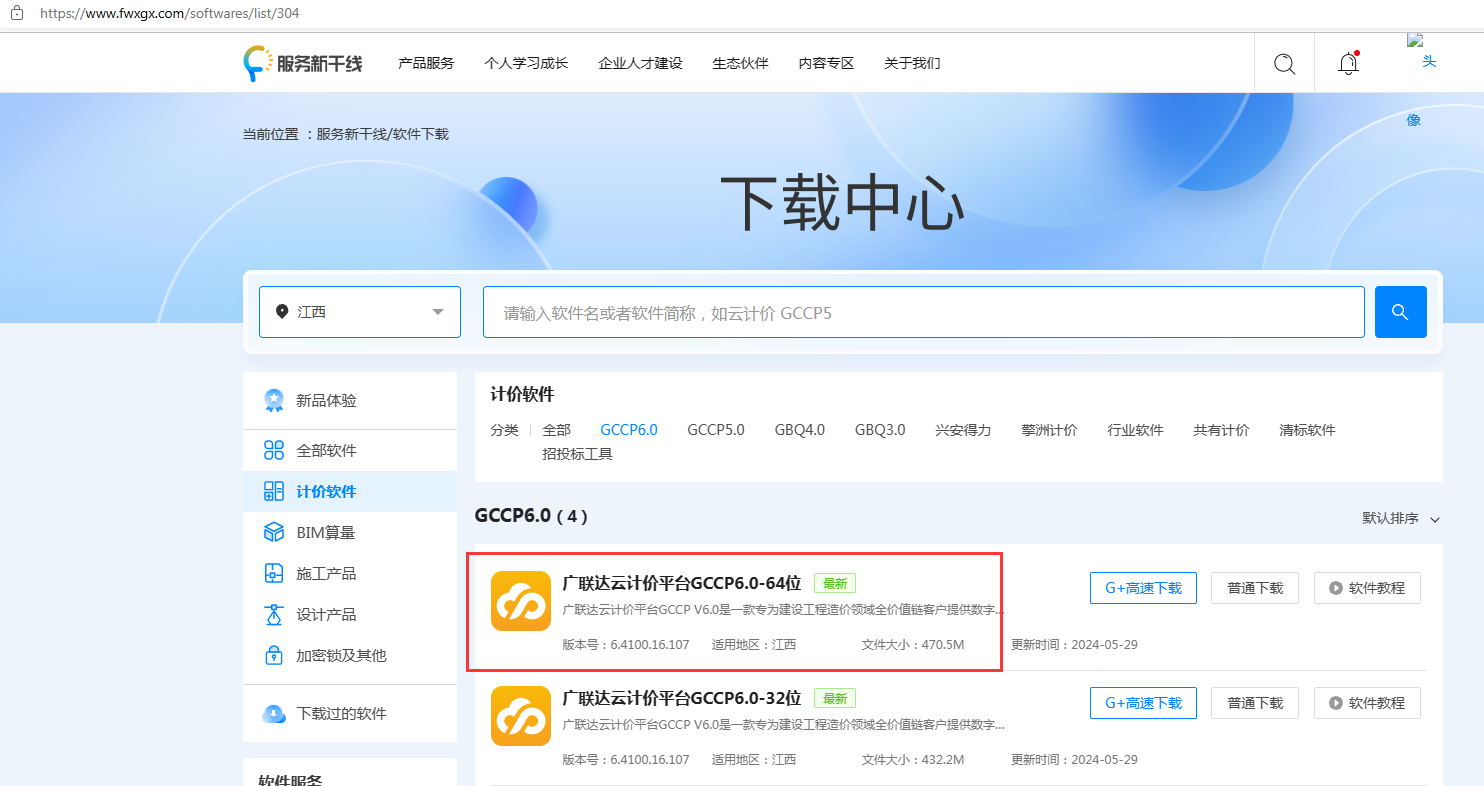Screen dimensions: 1484x786
Task: Click the BIM算量 cube icon
Action: [x=274, y=532]
